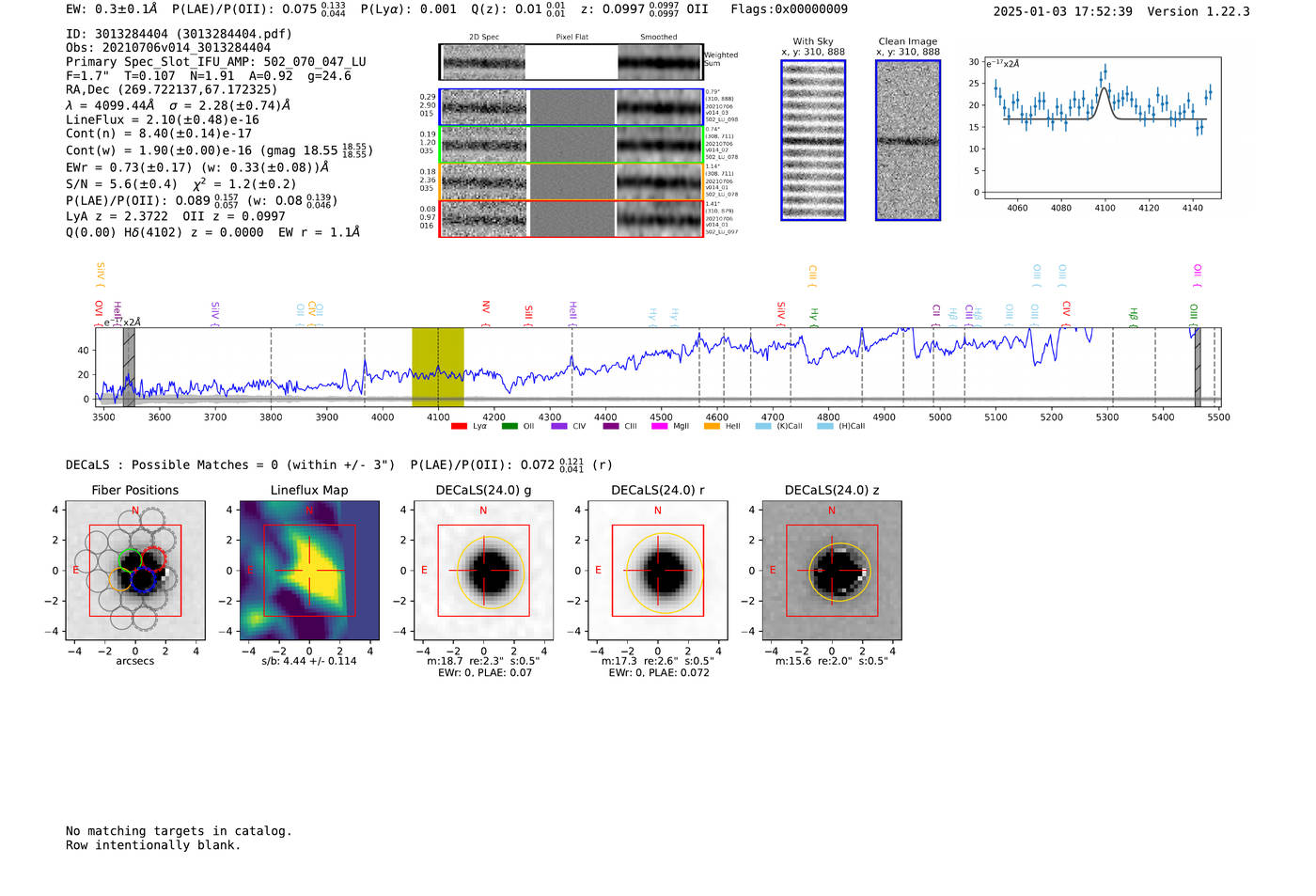Click the Flags:0x00000009 header text
The image size is (1316, 896).
pyautogui.click(x=789, y=9)
